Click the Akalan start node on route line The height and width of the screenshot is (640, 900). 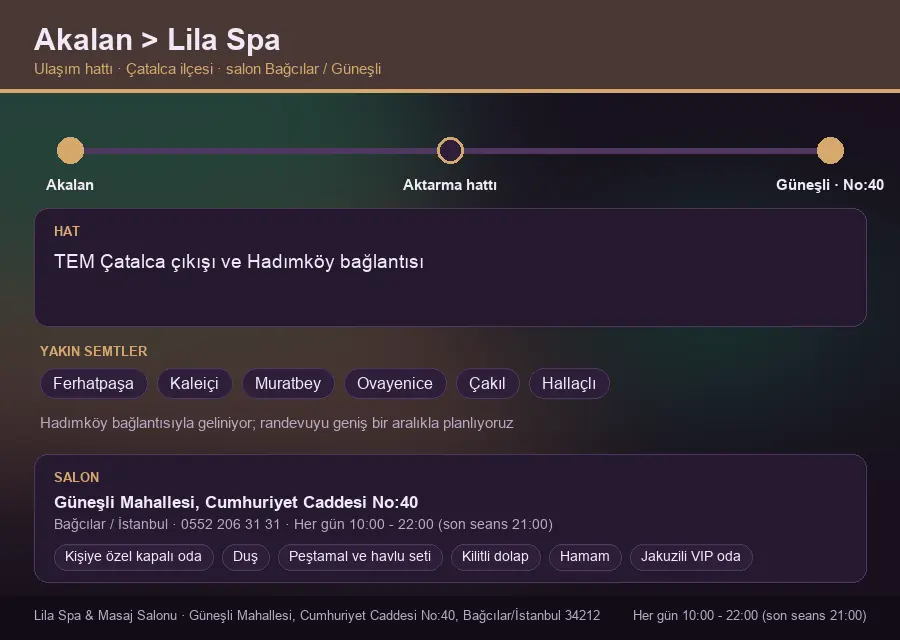71,150
